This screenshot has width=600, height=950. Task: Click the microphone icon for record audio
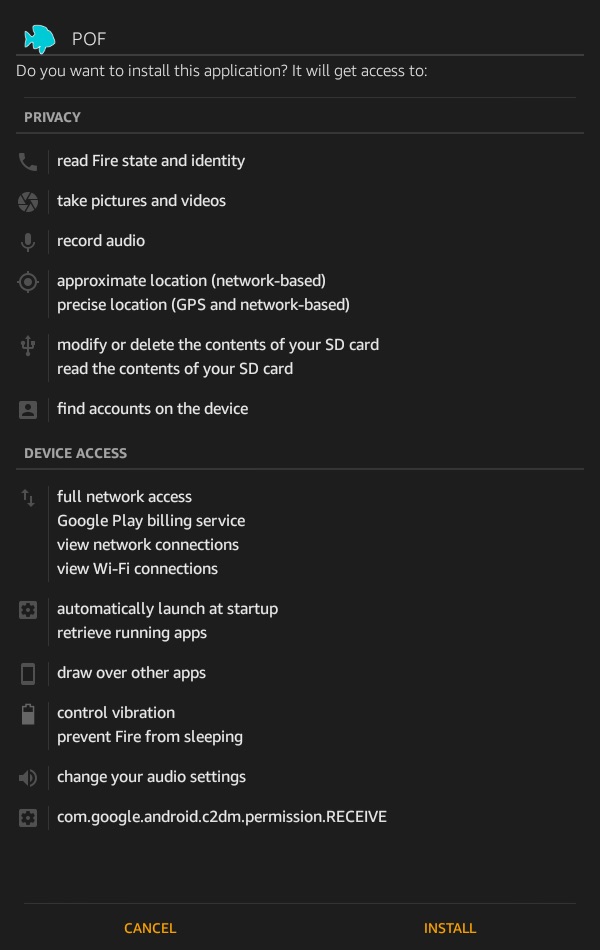(x=28, y=242)
